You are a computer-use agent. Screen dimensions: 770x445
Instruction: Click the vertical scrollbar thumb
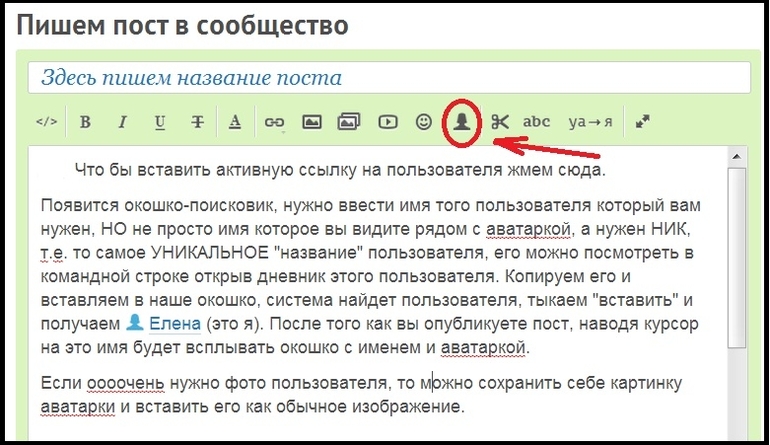[x=737, y=258]
